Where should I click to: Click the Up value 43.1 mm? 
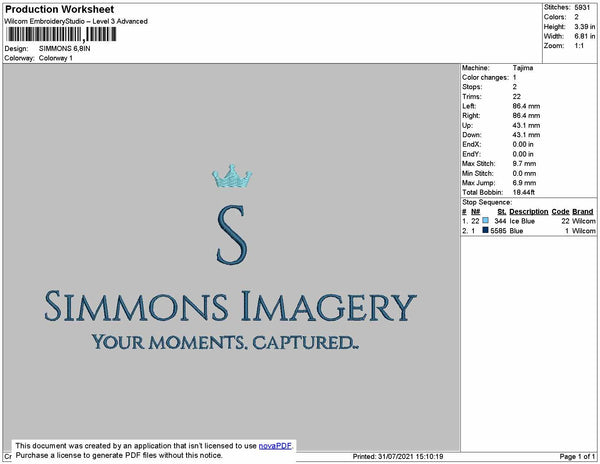[x=526, y=125]
